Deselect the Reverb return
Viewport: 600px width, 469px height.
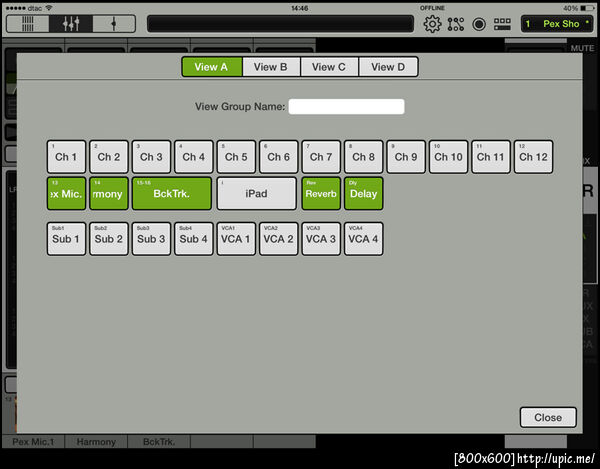pos(321,194)
